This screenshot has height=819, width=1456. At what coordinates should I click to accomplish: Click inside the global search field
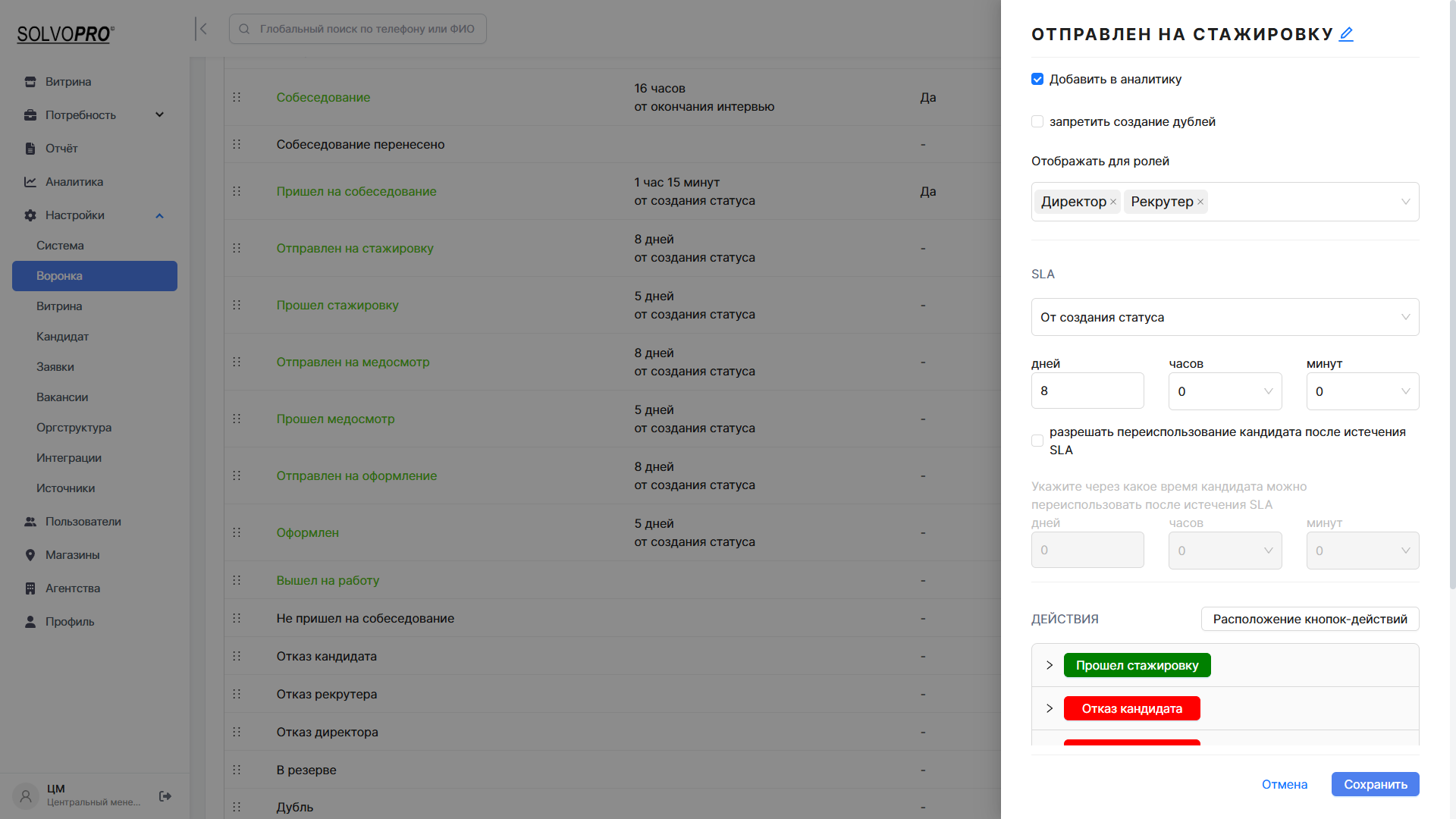357,28
